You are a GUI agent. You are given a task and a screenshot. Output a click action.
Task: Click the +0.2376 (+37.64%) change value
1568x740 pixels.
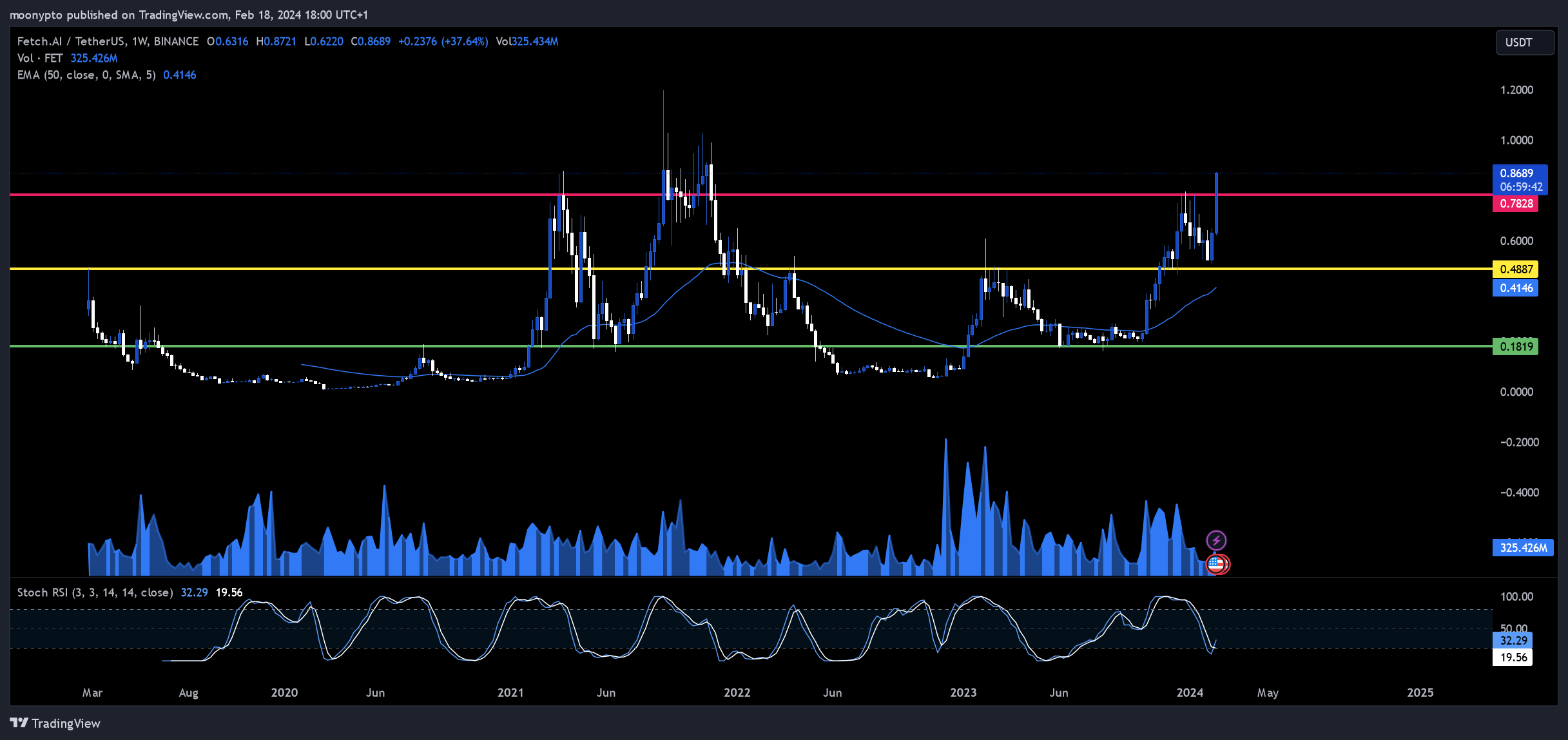coord(443,41)
